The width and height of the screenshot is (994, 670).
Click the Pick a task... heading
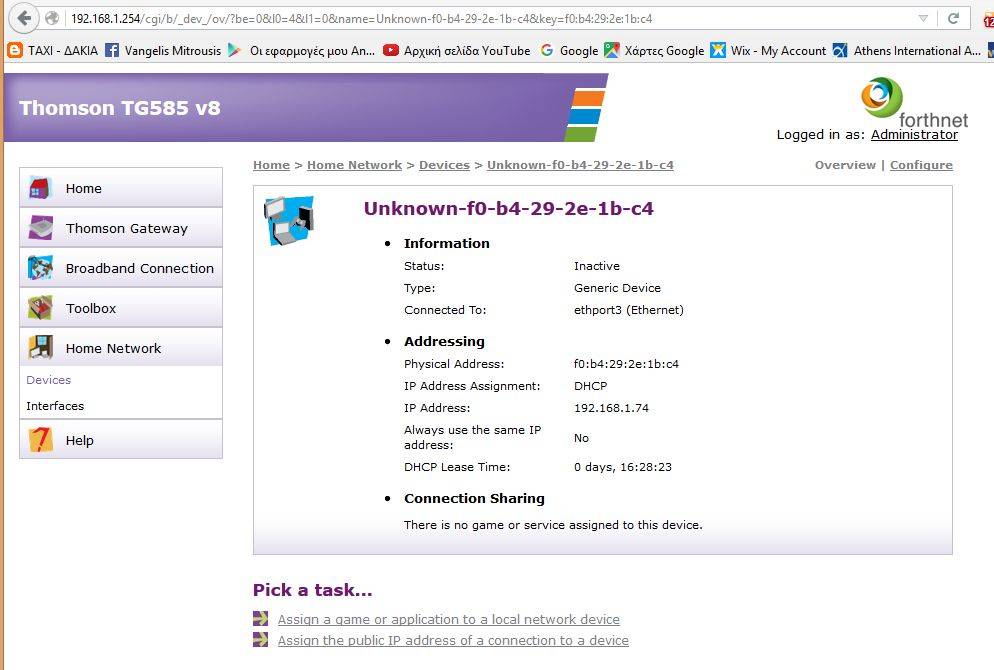[x=313, y=590]
